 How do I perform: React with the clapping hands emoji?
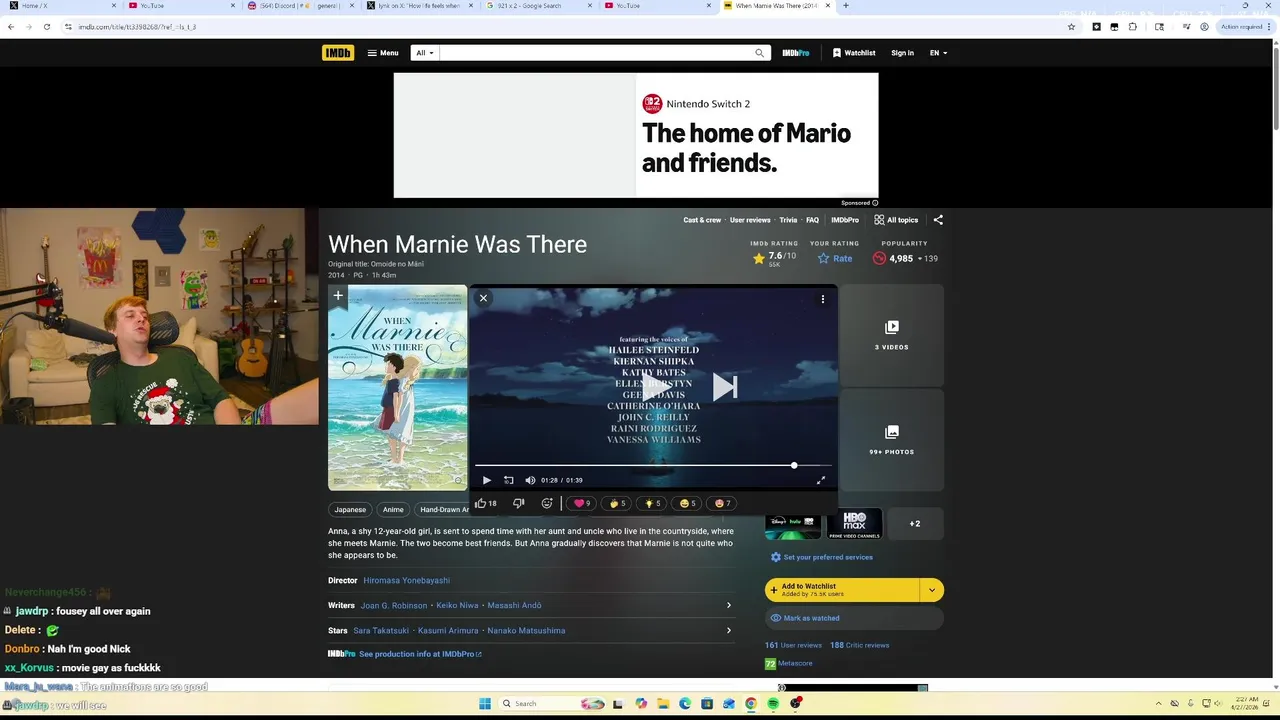(617, 503)
